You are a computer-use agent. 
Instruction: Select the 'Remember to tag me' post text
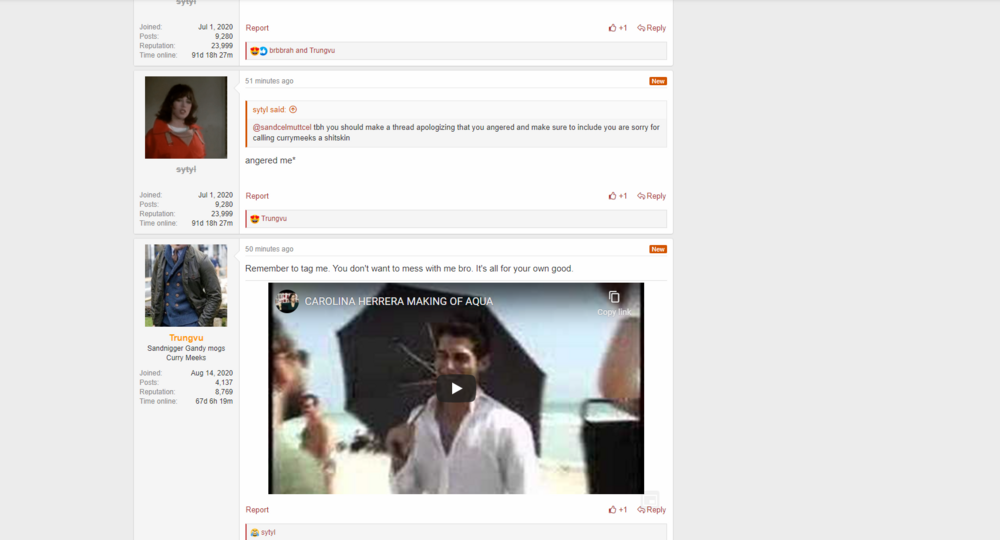click(409, 268)
